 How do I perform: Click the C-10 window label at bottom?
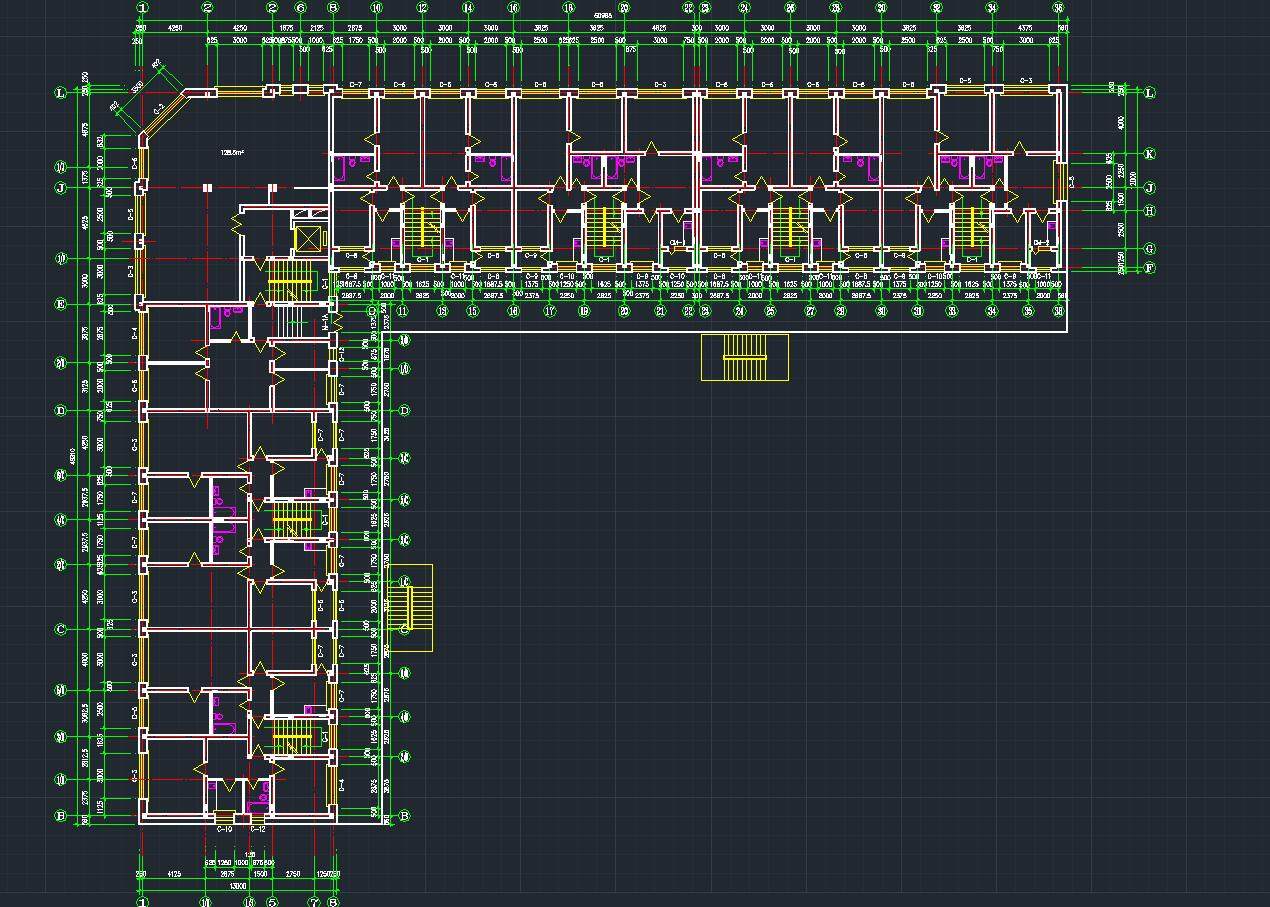224,829
